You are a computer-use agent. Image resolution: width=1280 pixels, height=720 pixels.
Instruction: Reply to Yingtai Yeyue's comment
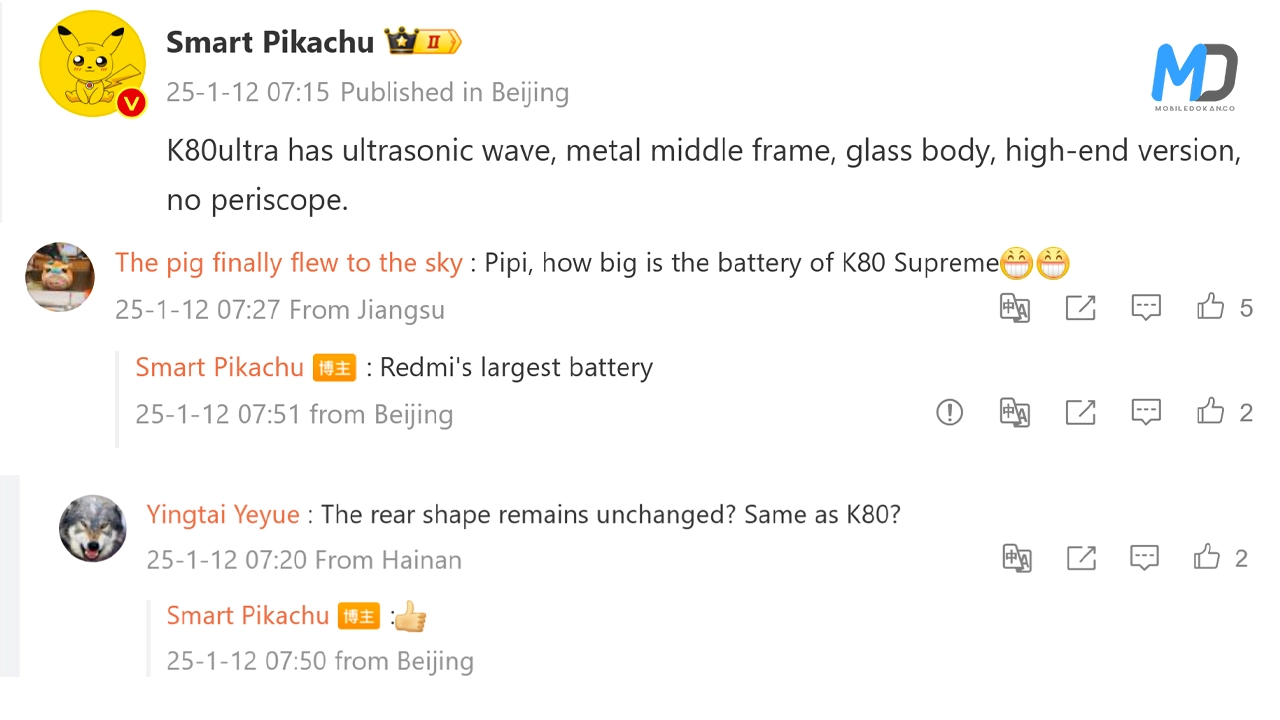coord(1144,558)
